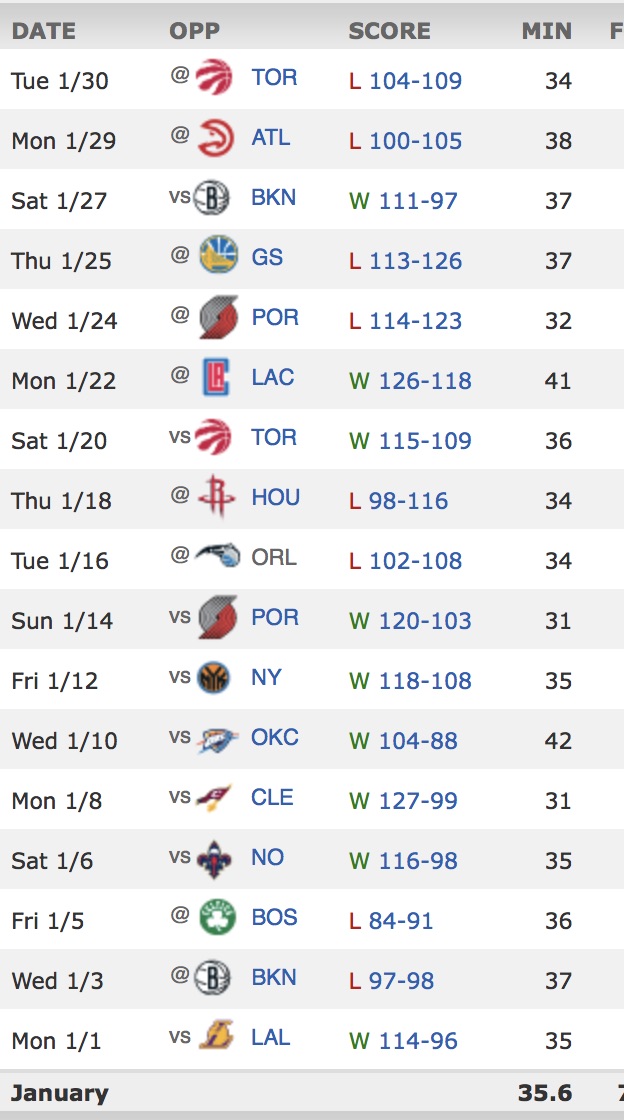Image resolution: width=624 pixels, height=1120 pixels.
Task: Click the Atlanta Hawks logo
Action: (x=214, y=137)
